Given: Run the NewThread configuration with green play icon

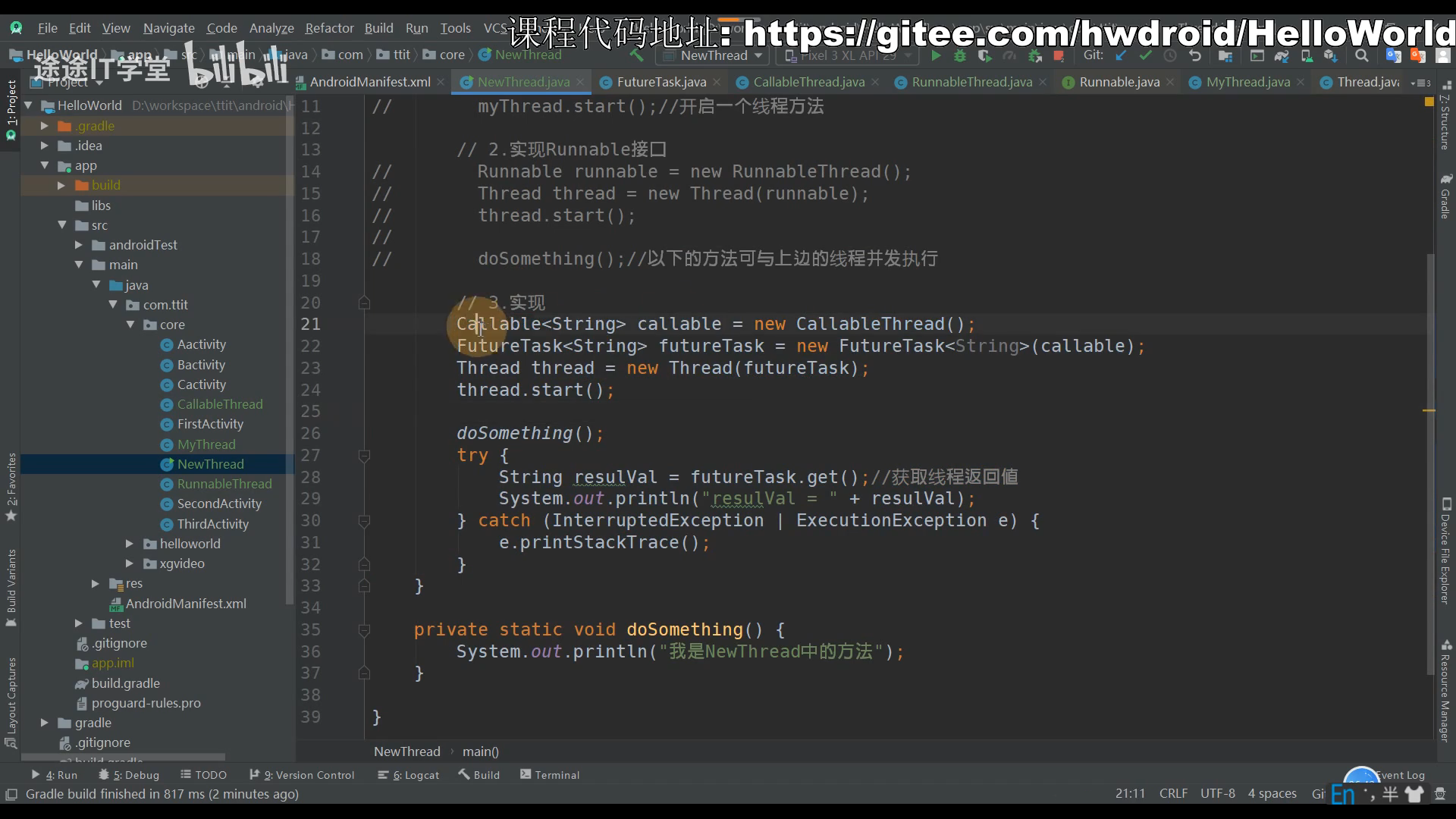Looking at the screenshot, I should click(x=936, y=55).
